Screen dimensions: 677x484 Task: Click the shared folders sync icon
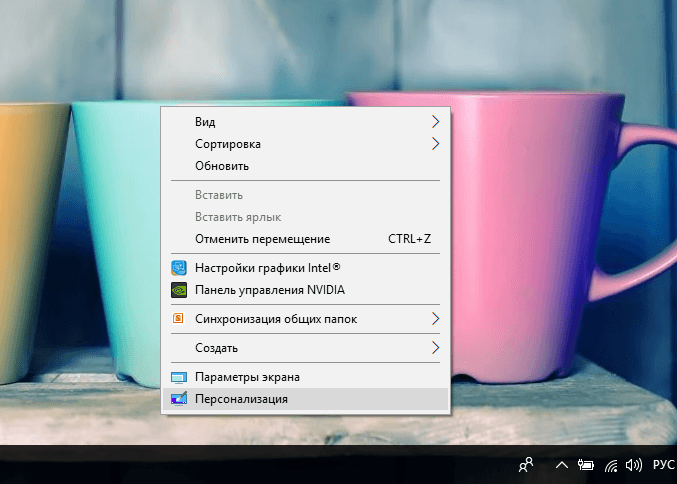178,319
